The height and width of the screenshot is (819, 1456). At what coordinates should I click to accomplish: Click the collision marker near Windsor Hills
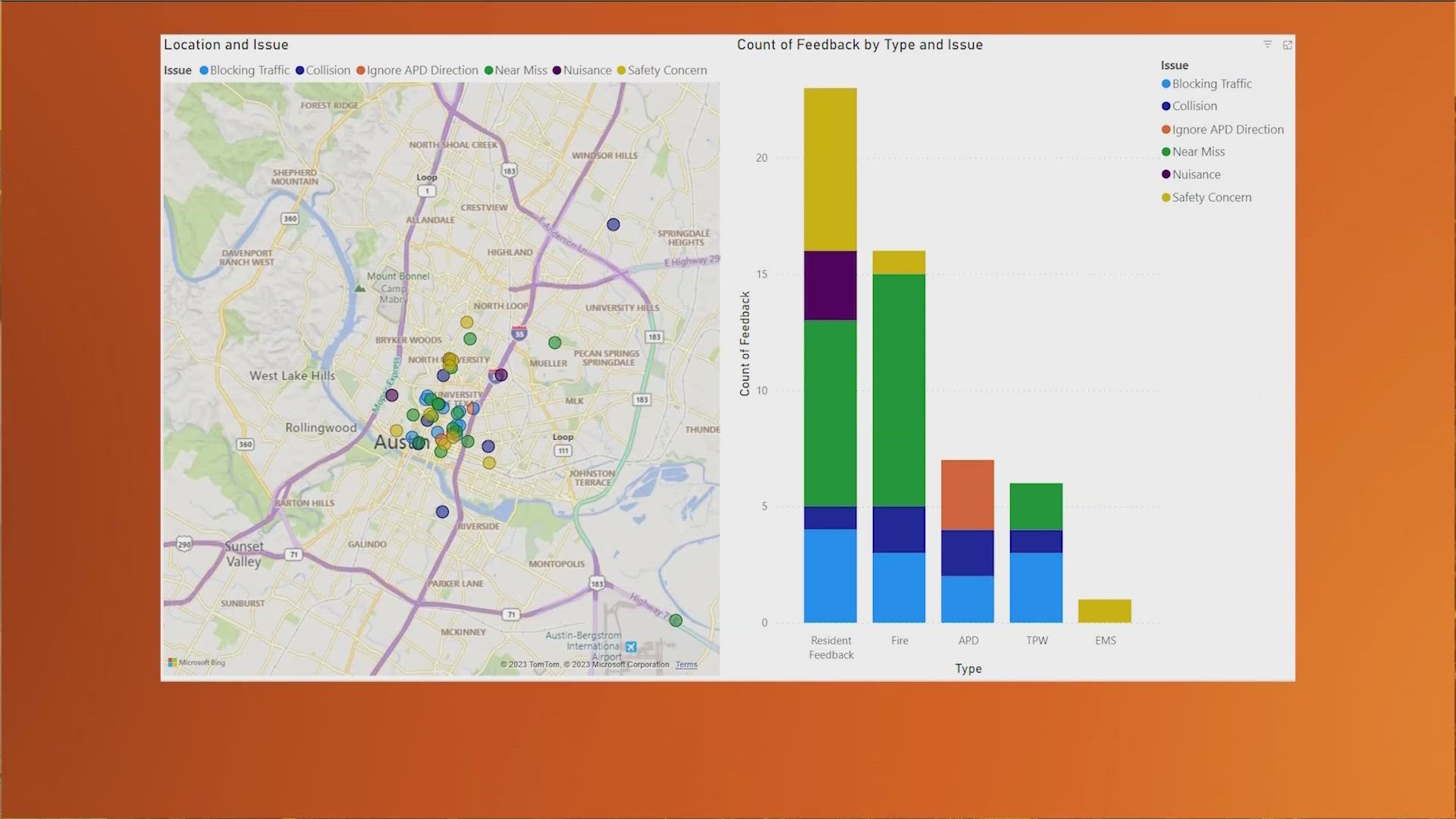click(x=613, y=224)
